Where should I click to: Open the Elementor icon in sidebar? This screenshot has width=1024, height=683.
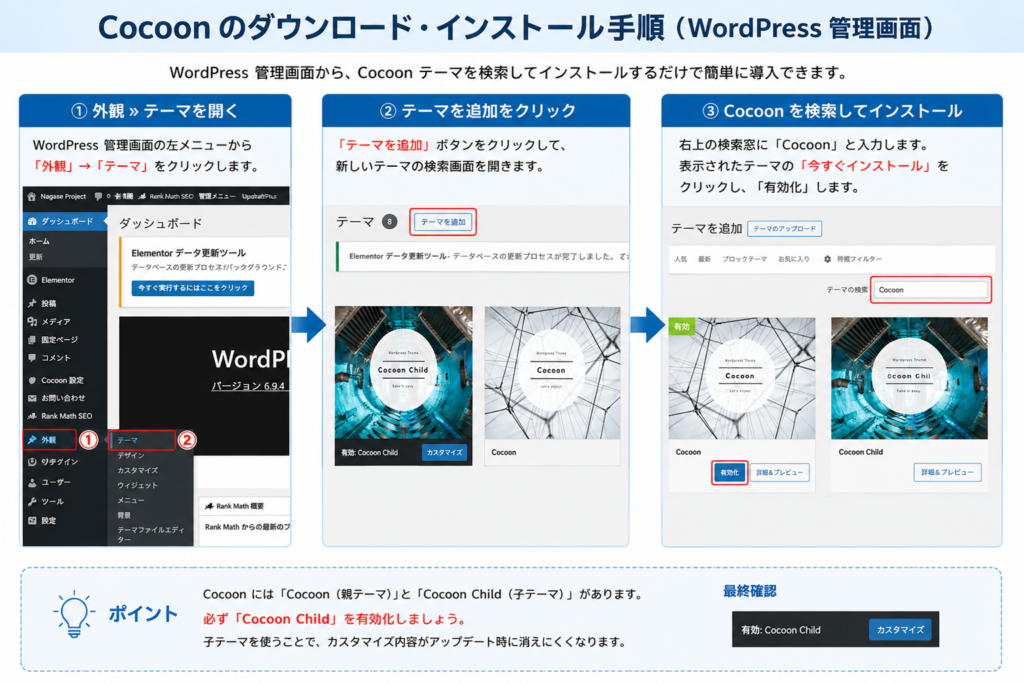point(32,280)
